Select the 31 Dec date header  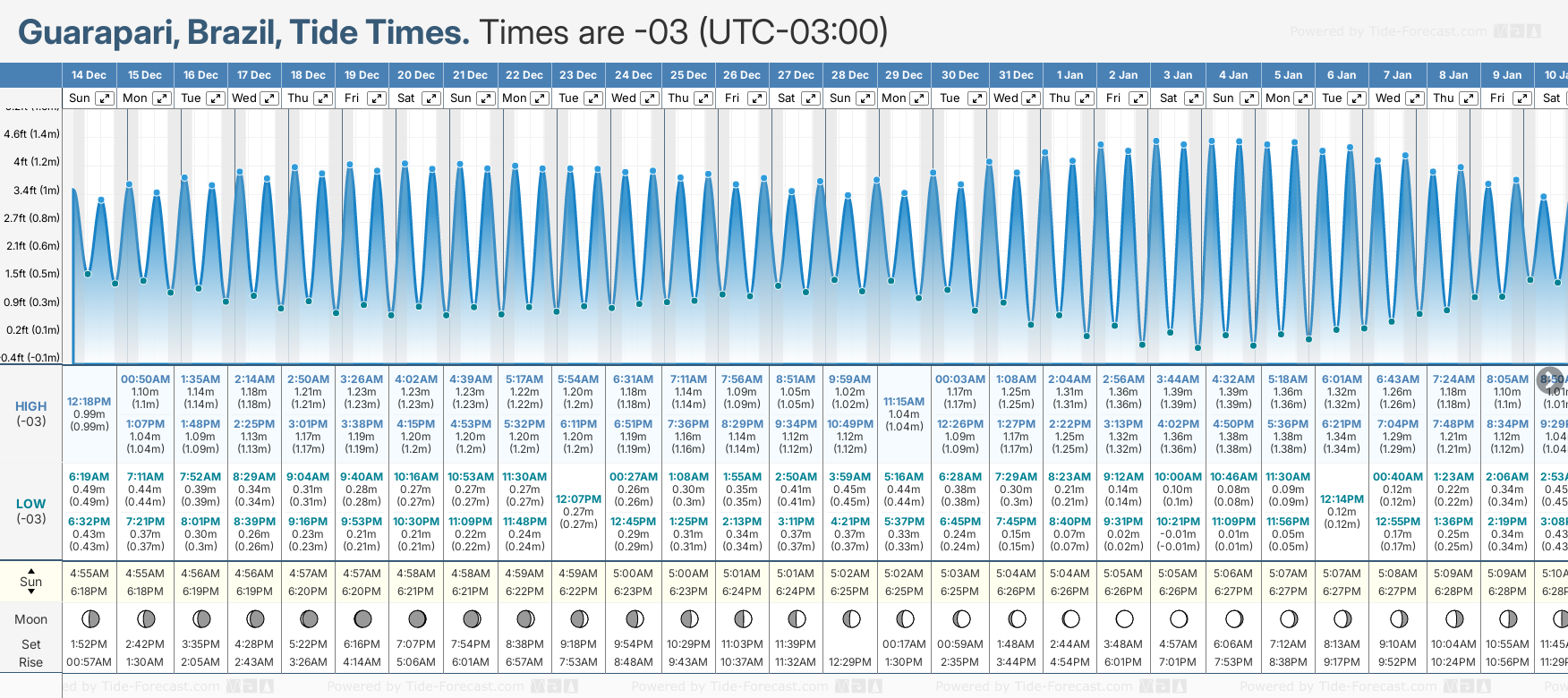pos(1016,75)
